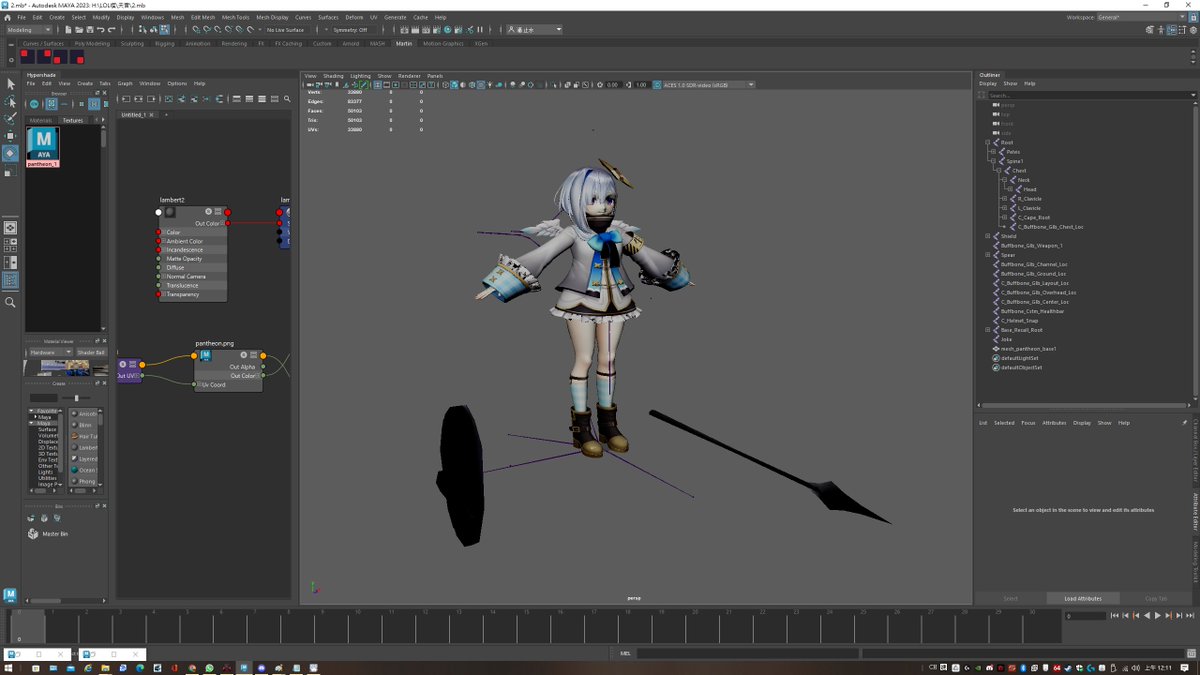Viewport: 1200px width, 675px height.
Task: Open the Deform menu in the main menu bar
Action: click(354, 17)
